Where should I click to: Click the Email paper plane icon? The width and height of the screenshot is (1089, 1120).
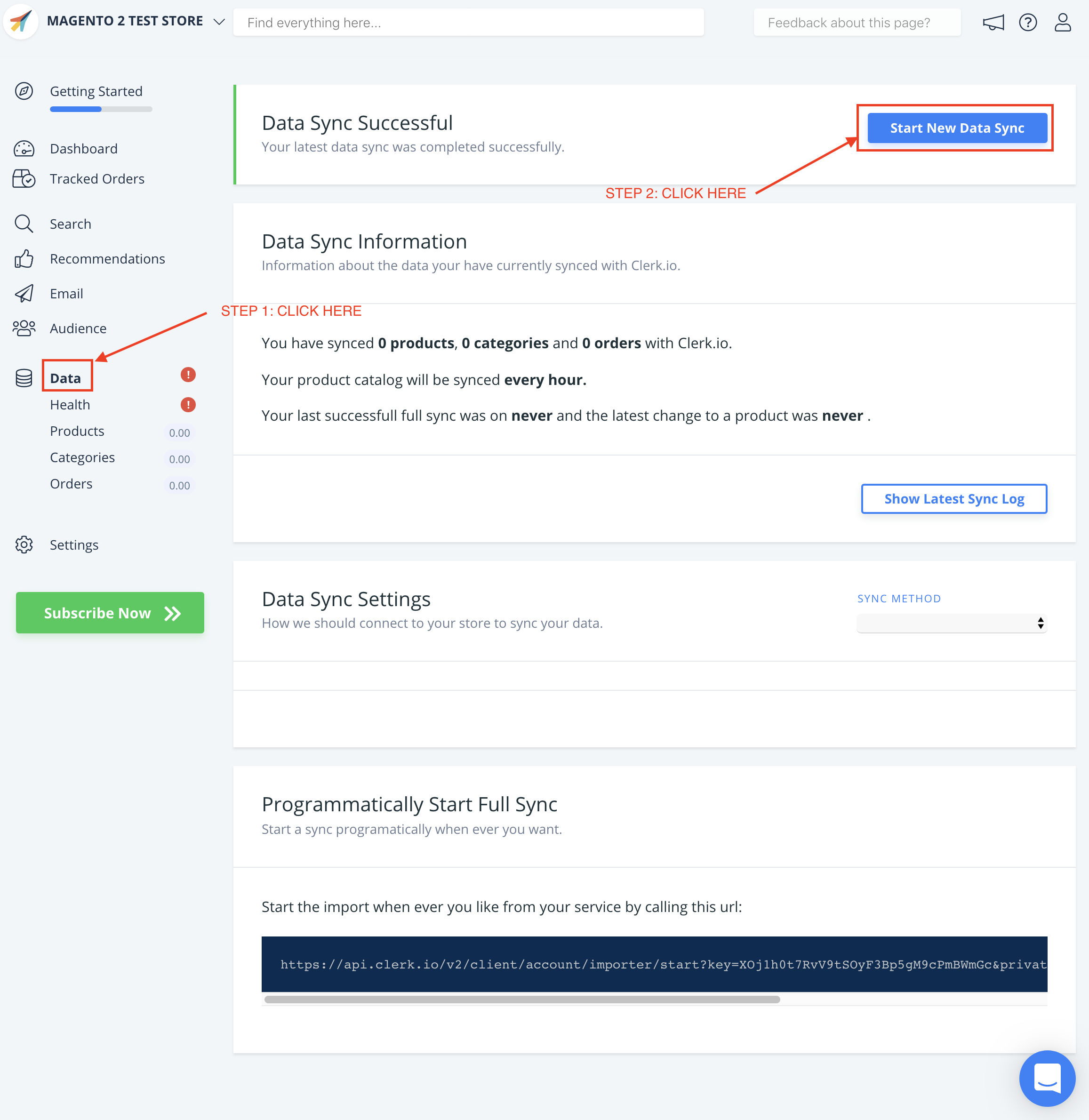24,294
